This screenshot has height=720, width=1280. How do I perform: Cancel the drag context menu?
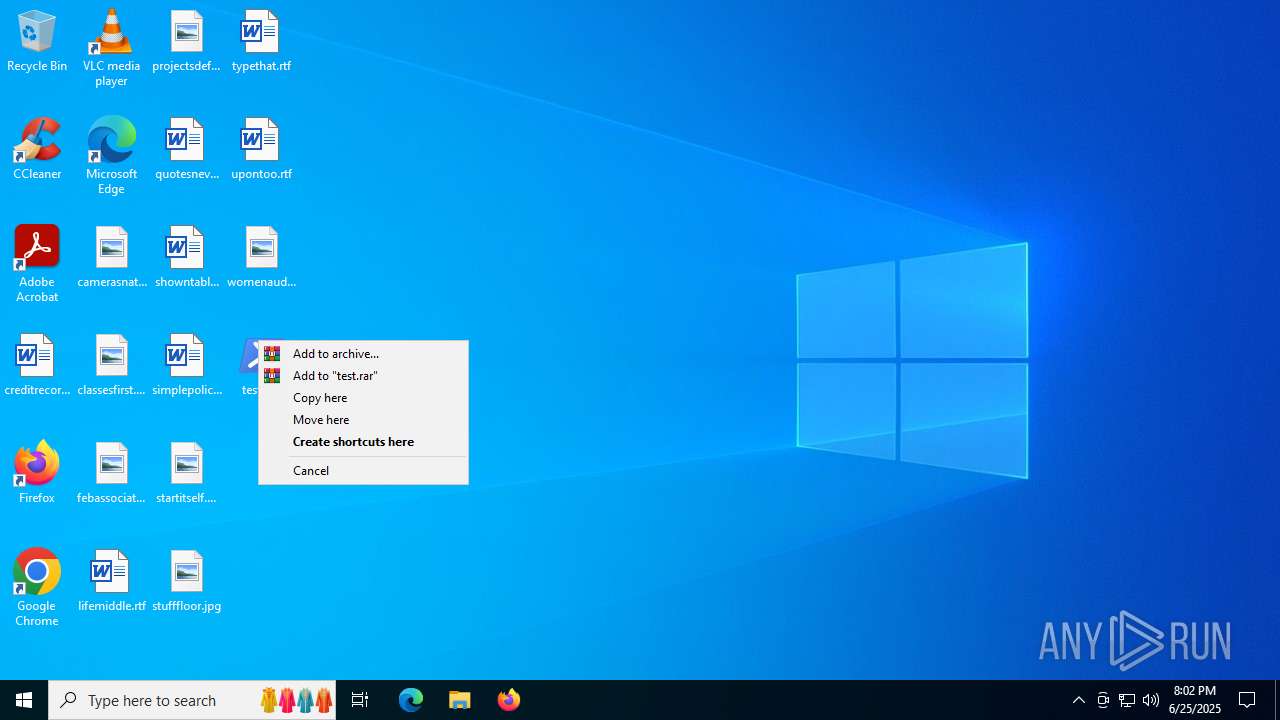pyautogui.click(x=363, y=471)
